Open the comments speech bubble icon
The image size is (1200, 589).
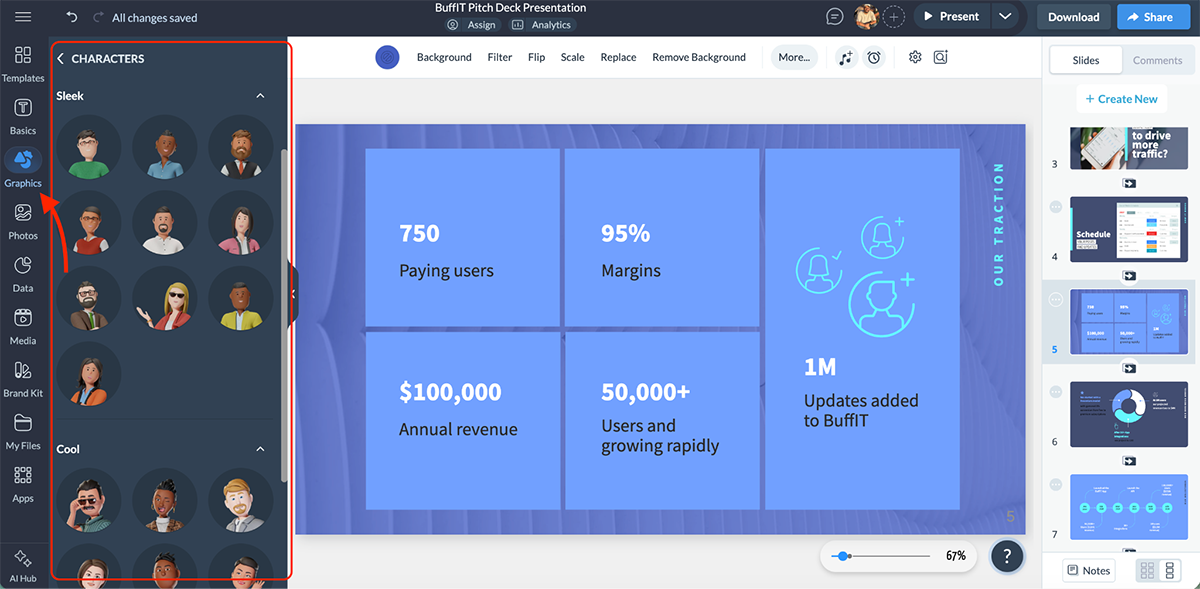(x=835, y=17)
